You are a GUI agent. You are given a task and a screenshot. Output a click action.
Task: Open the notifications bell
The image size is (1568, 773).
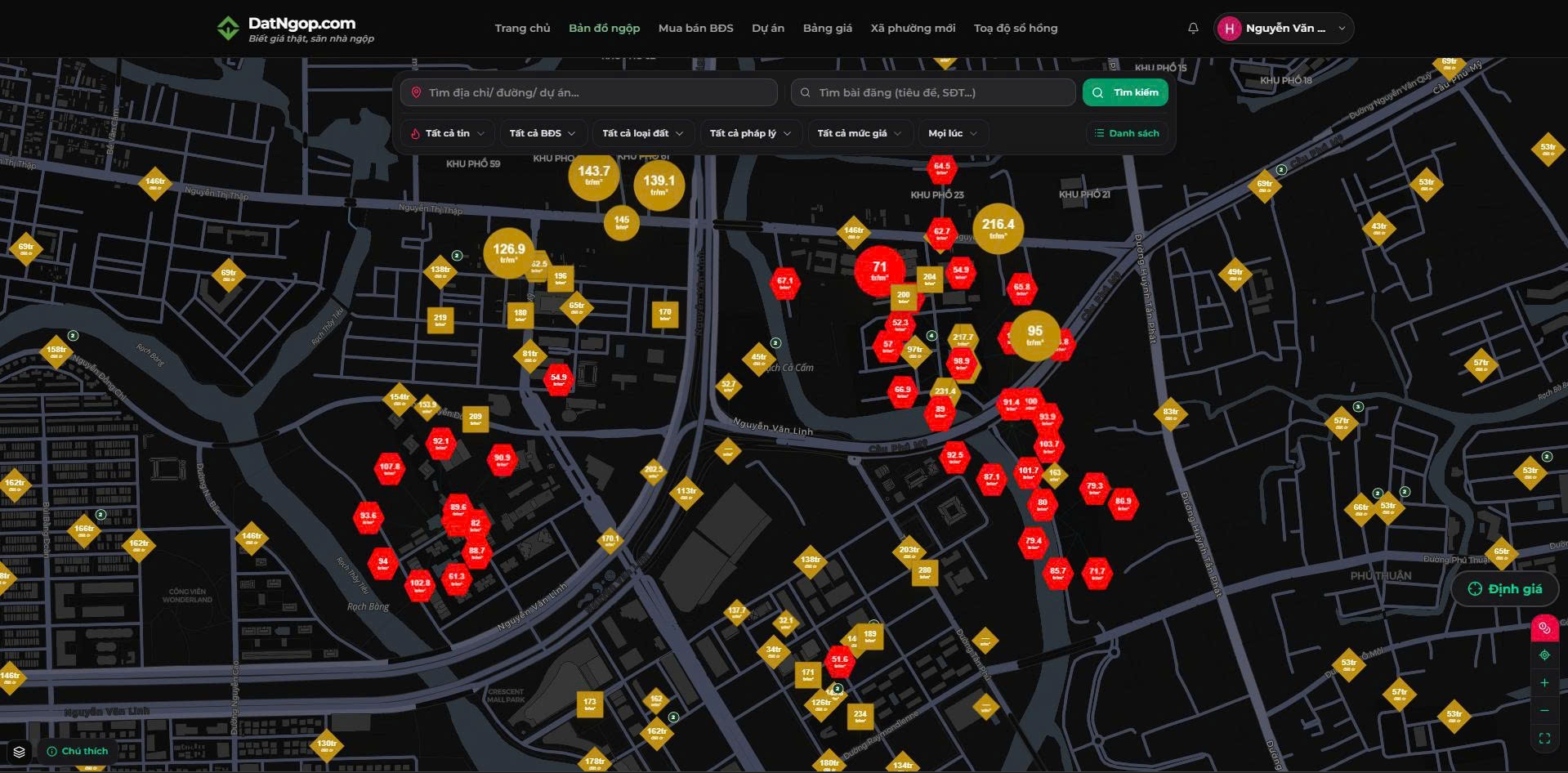(1193, 28)
